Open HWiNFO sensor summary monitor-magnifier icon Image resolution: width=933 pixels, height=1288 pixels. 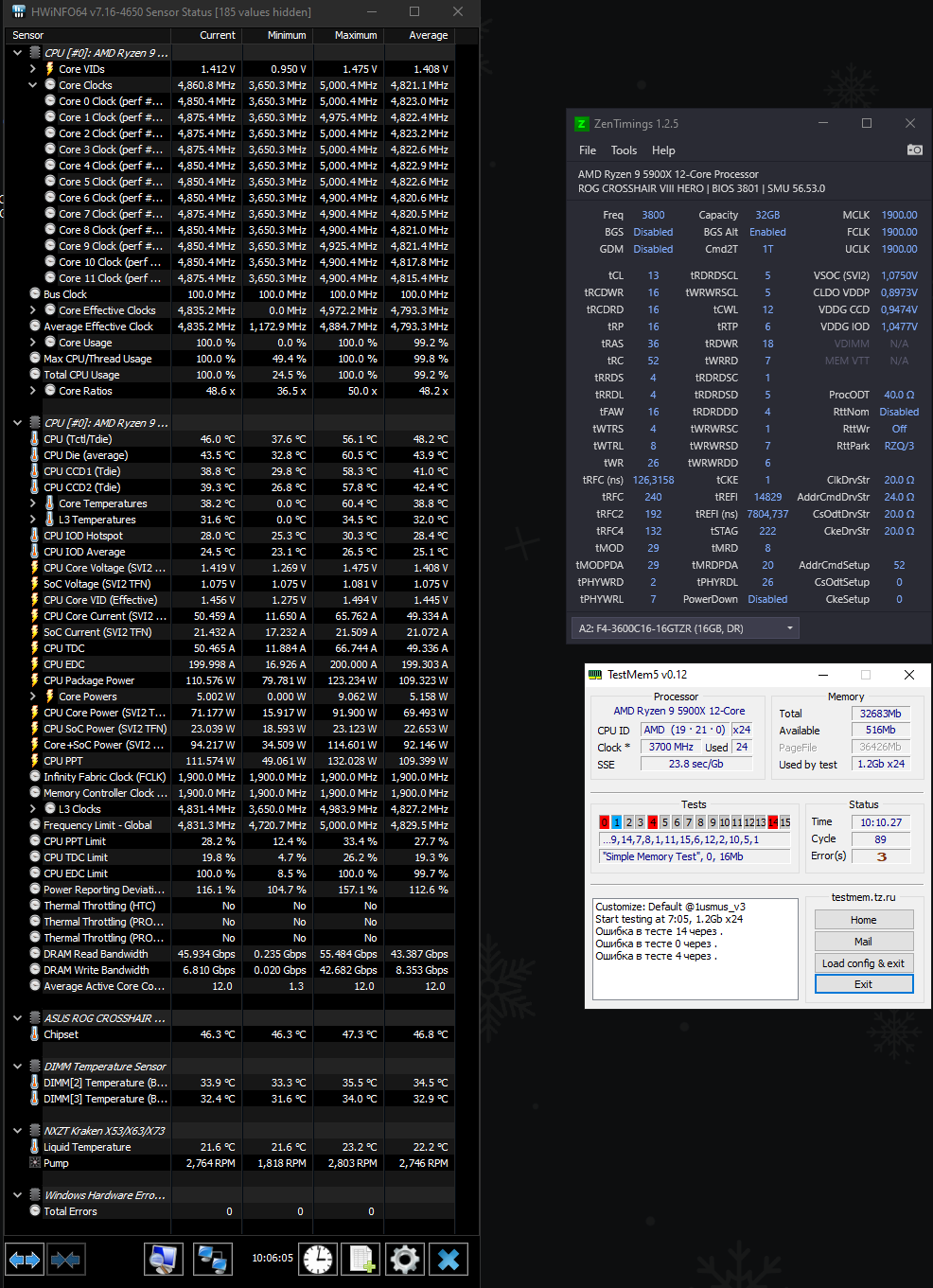[164, 1259]
